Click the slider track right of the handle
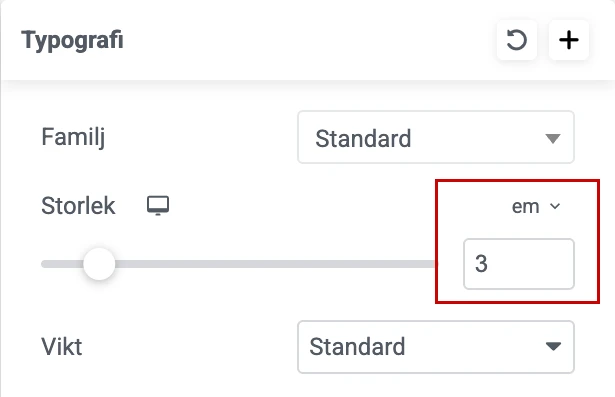This screenshot has width=615, height=397. click(275, 264)
